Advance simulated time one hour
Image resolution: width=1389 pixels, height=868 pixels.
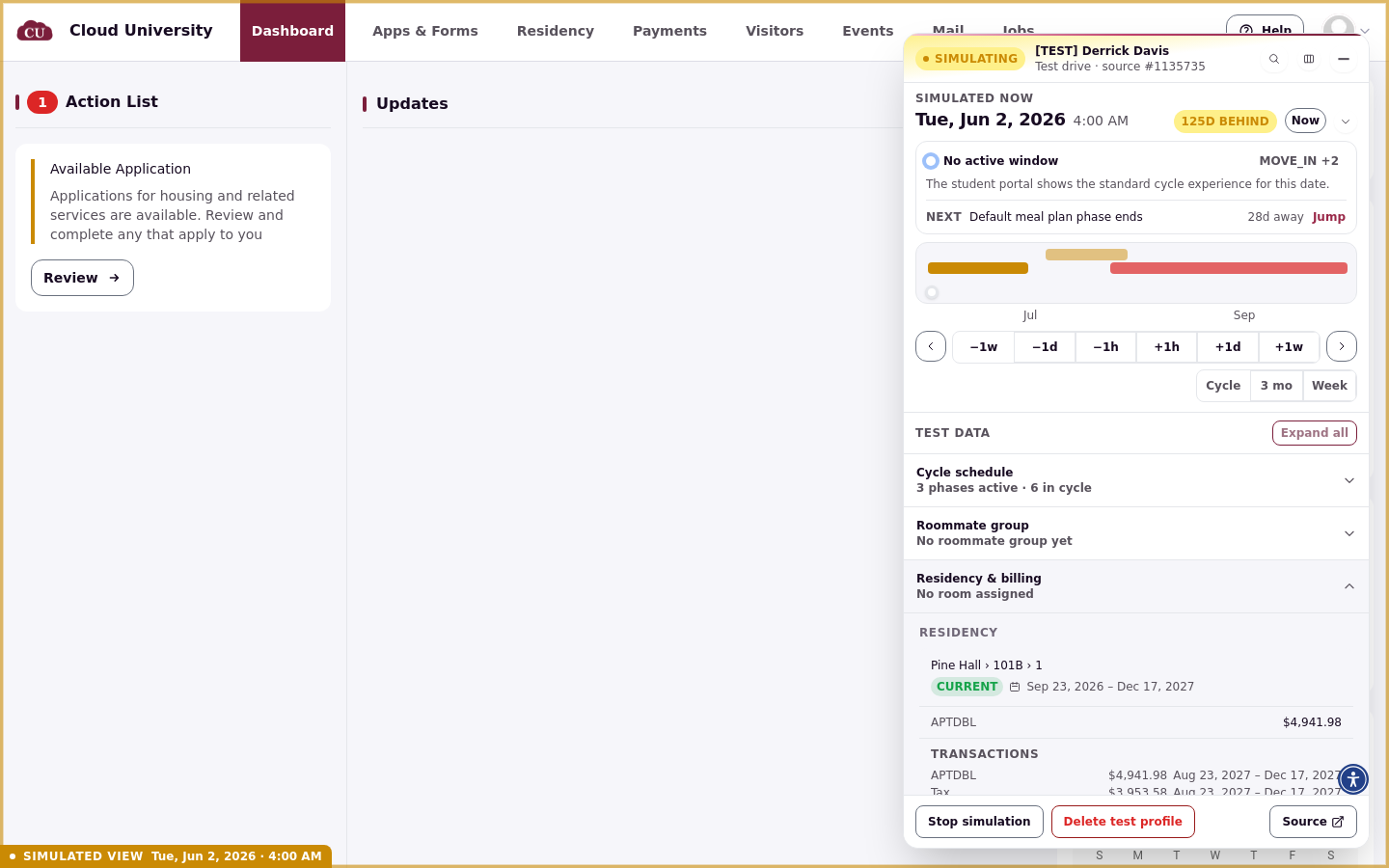click(x=1167, y=347)
